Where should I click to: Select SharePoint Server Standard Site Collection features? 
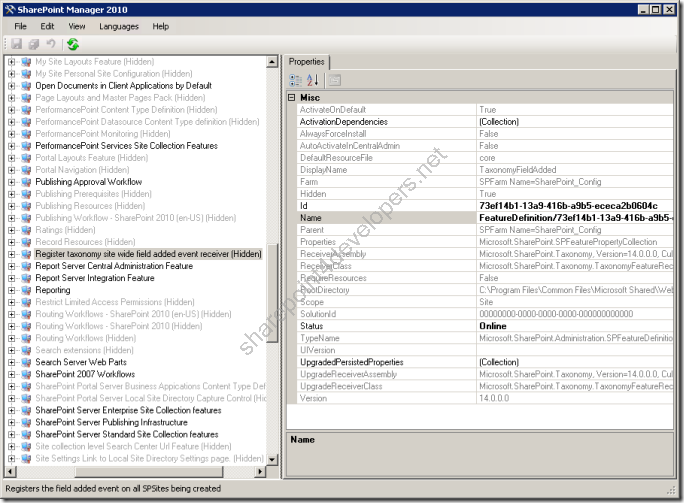click(127, 435)
